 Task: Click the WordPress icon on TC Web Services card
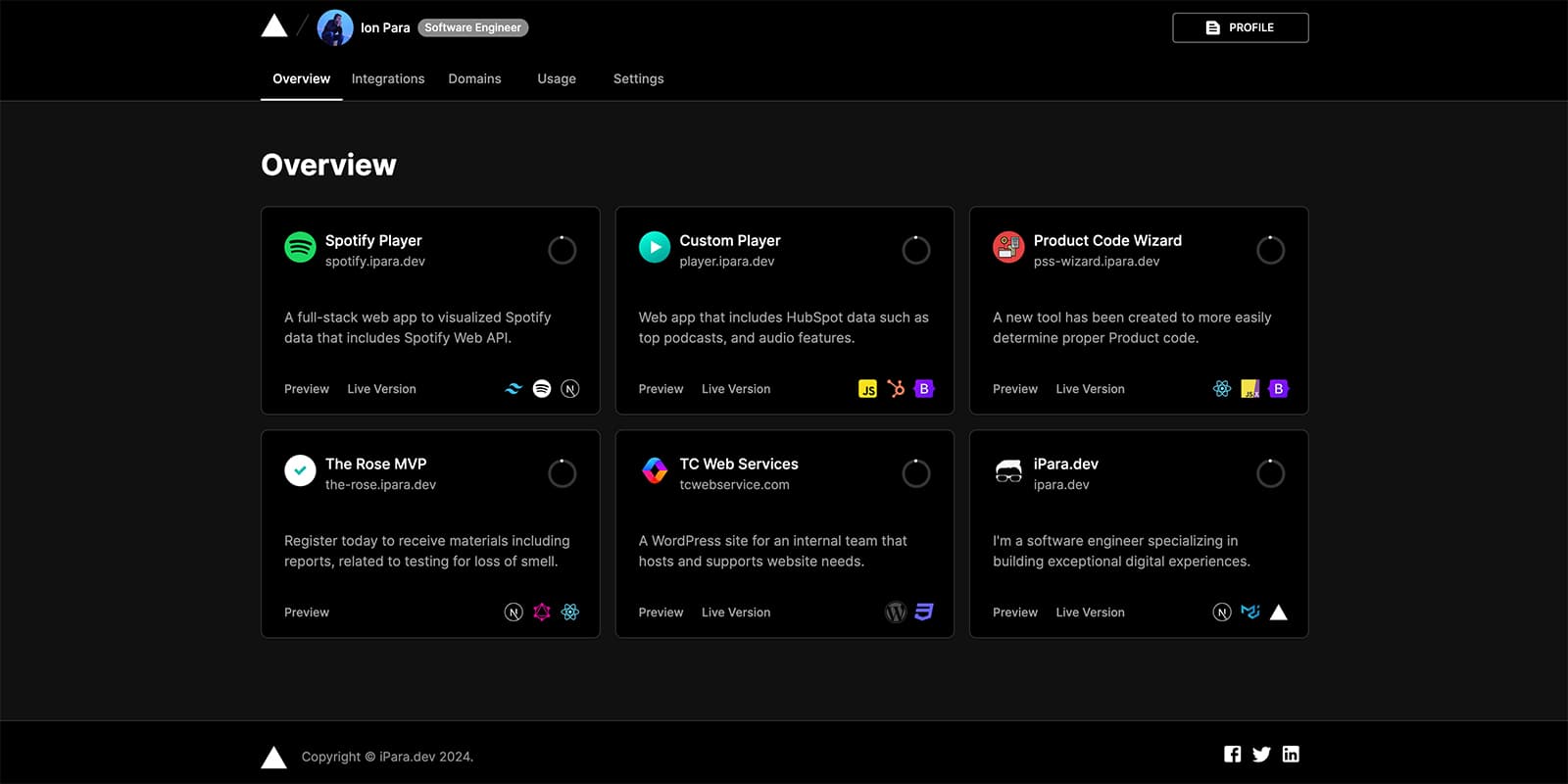[896, 612]
